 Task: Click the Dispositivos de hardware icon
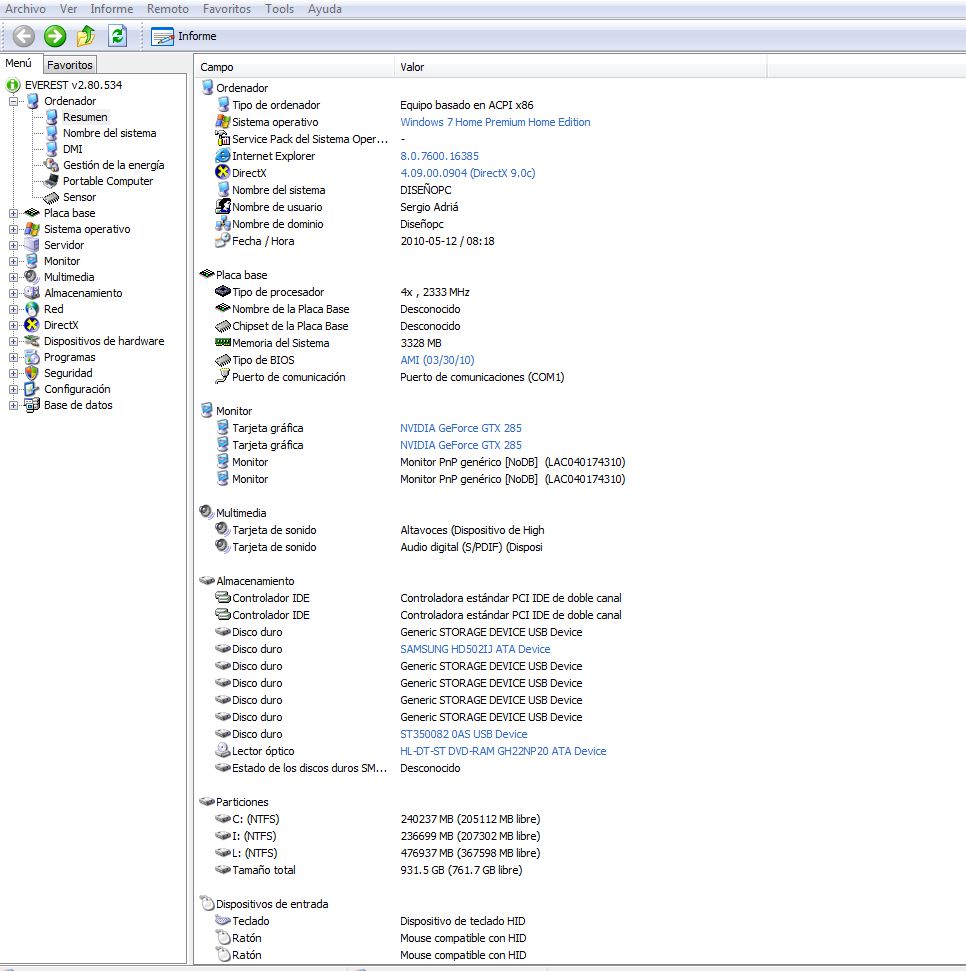[x=32, y=341]
